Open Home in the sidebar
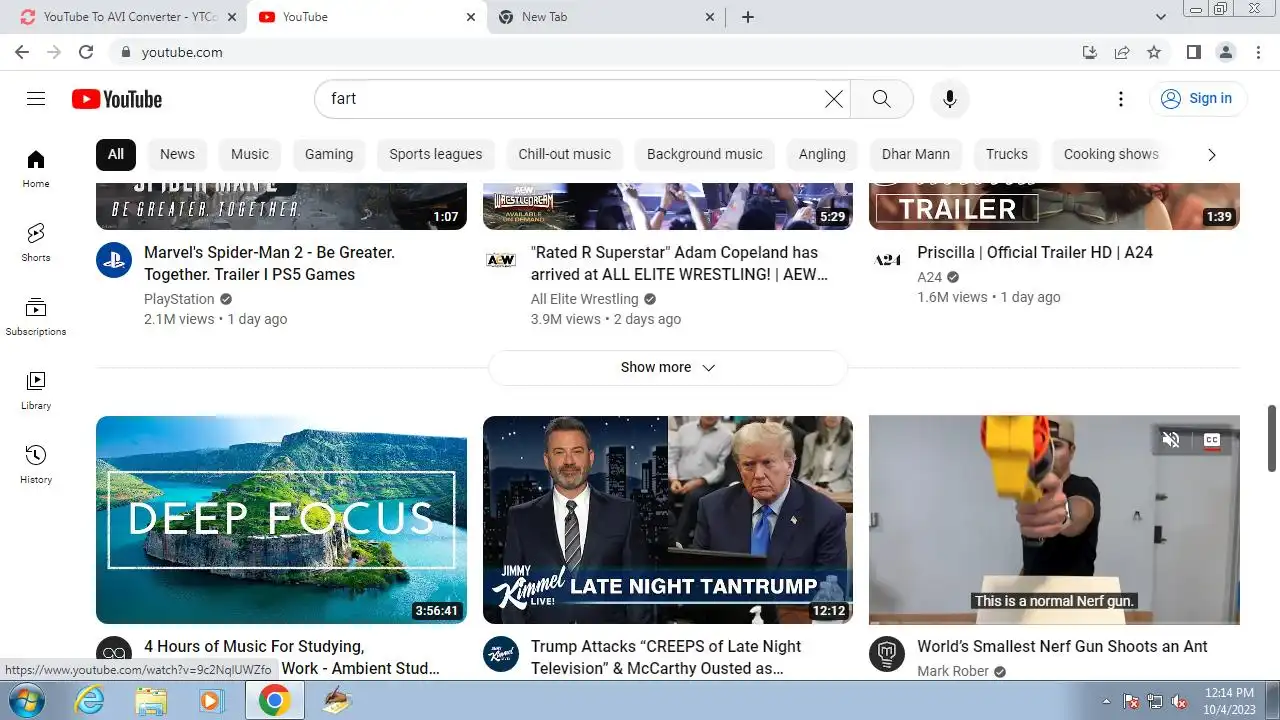Screen dimensions: 1280x720 tap(36, 169)
